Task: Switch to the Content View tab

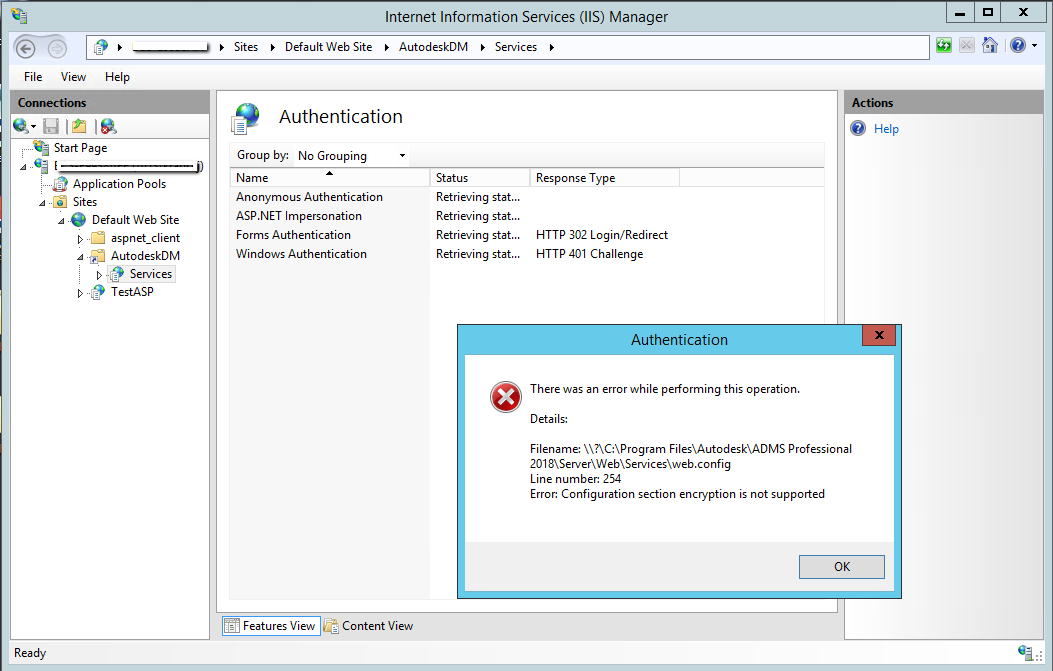Action: (369, 626)
